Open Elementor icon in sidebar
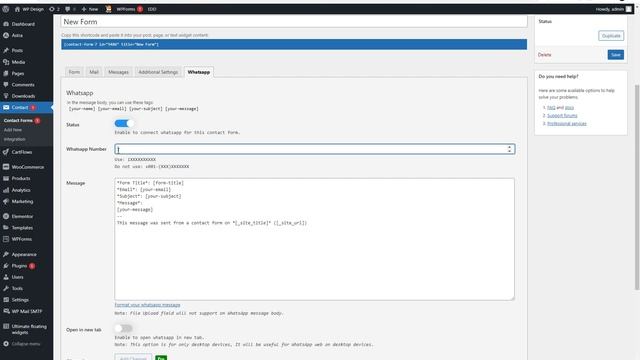Viewport: 640px width, 360px height. (x=6, y=216)
